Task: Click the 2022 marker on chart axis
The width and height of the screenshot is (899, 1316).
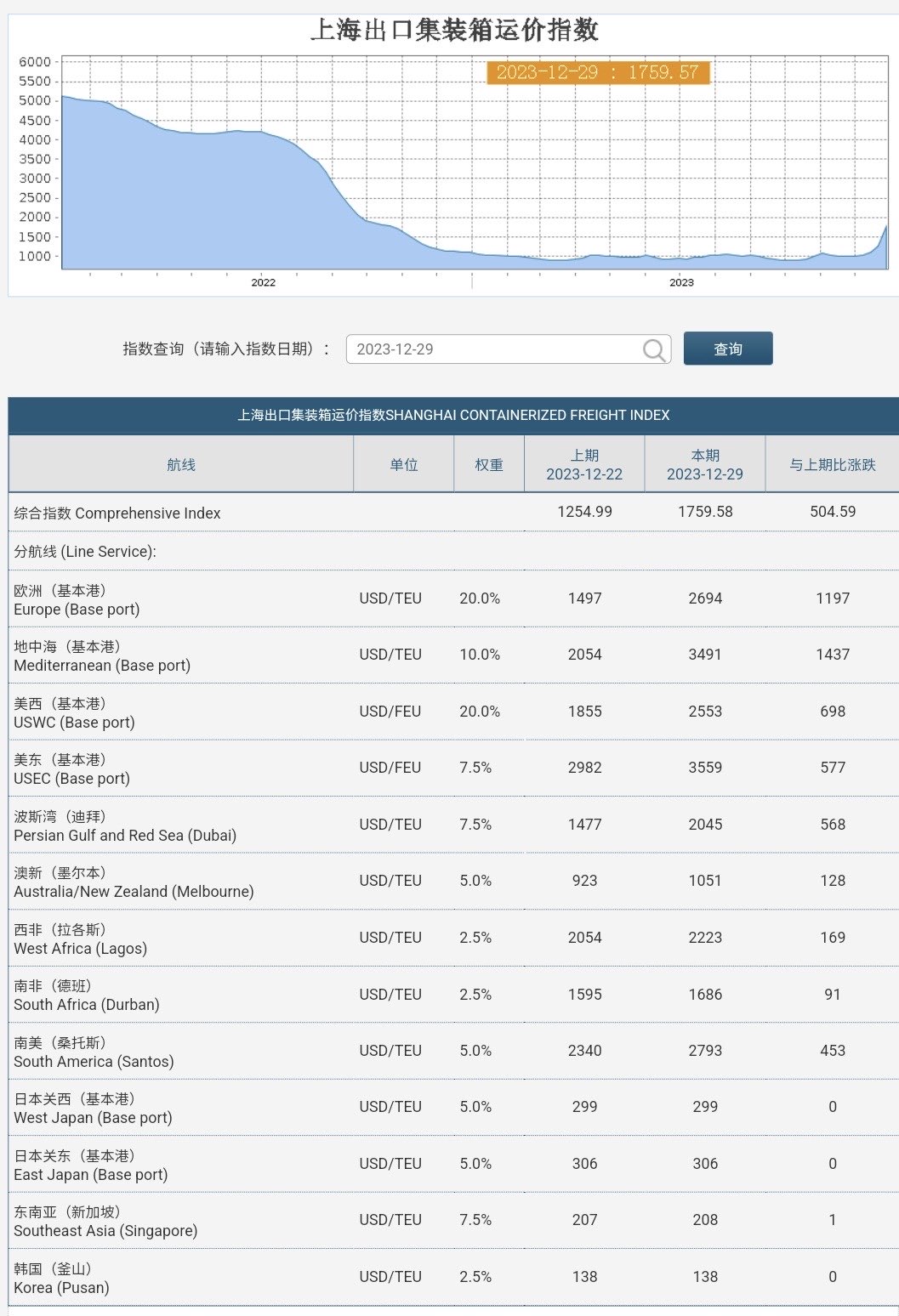Action: [x=264, y=282]
